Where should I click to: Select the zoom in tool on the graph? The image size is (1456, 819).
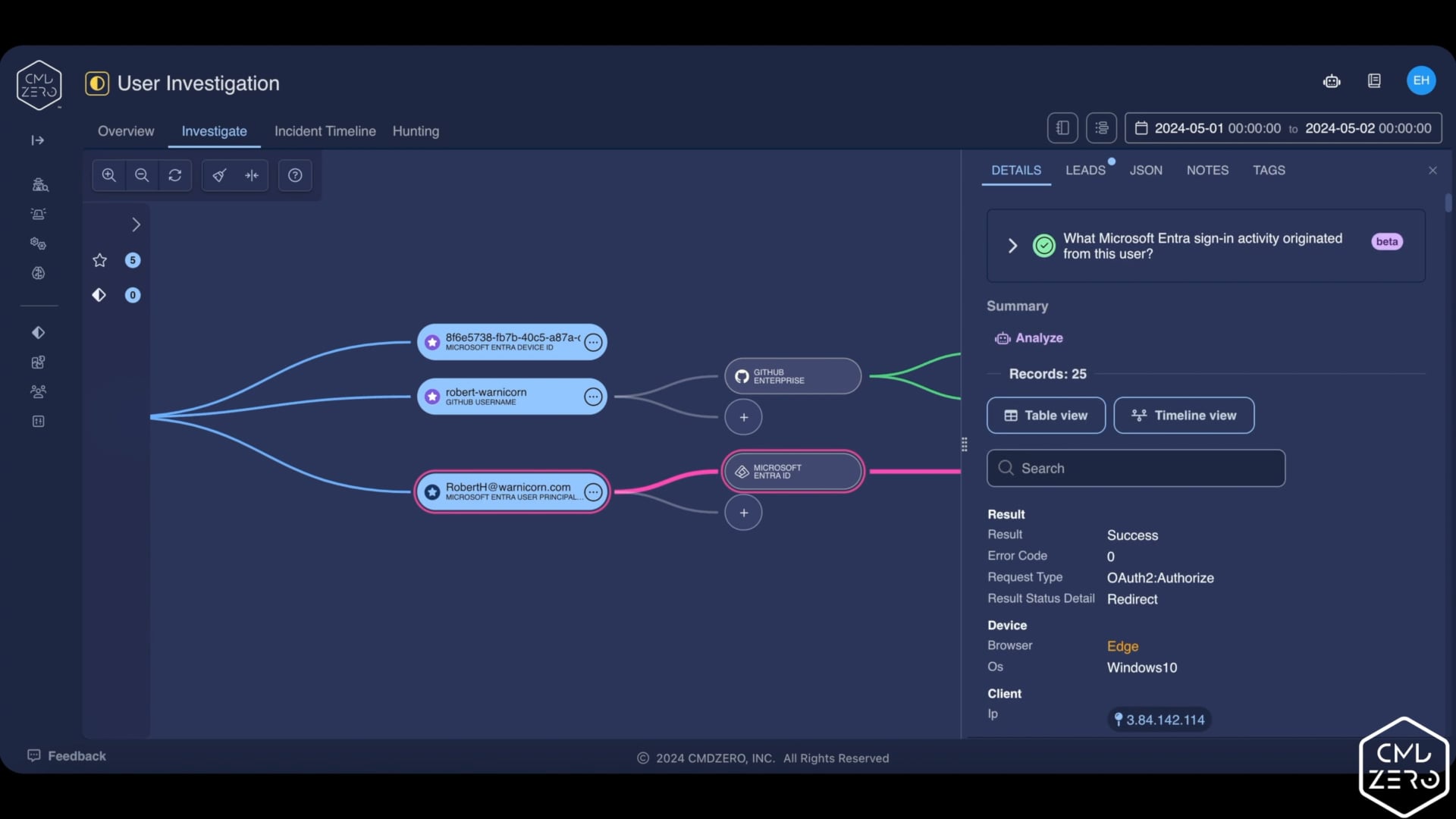108,175
